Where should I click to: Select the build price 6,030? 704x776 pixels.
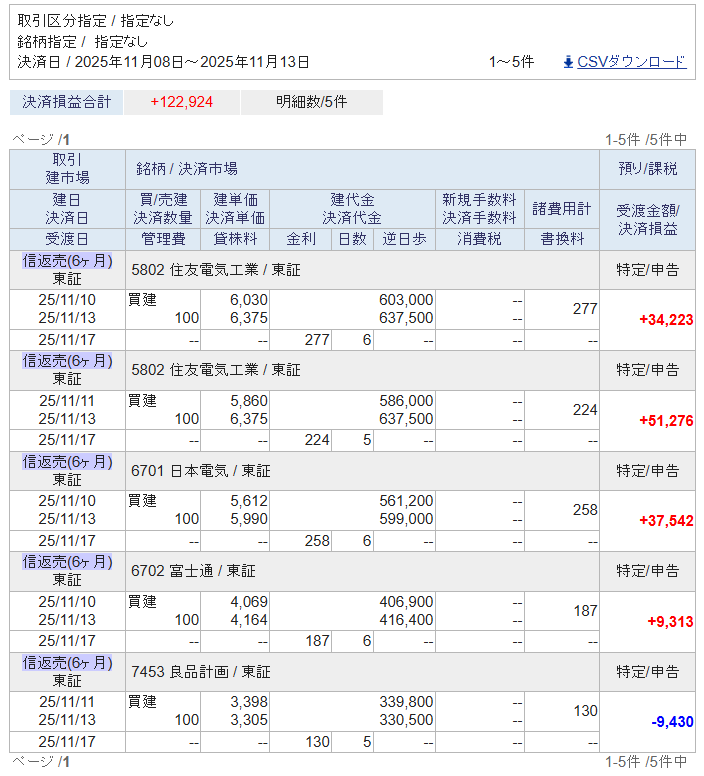249,300
